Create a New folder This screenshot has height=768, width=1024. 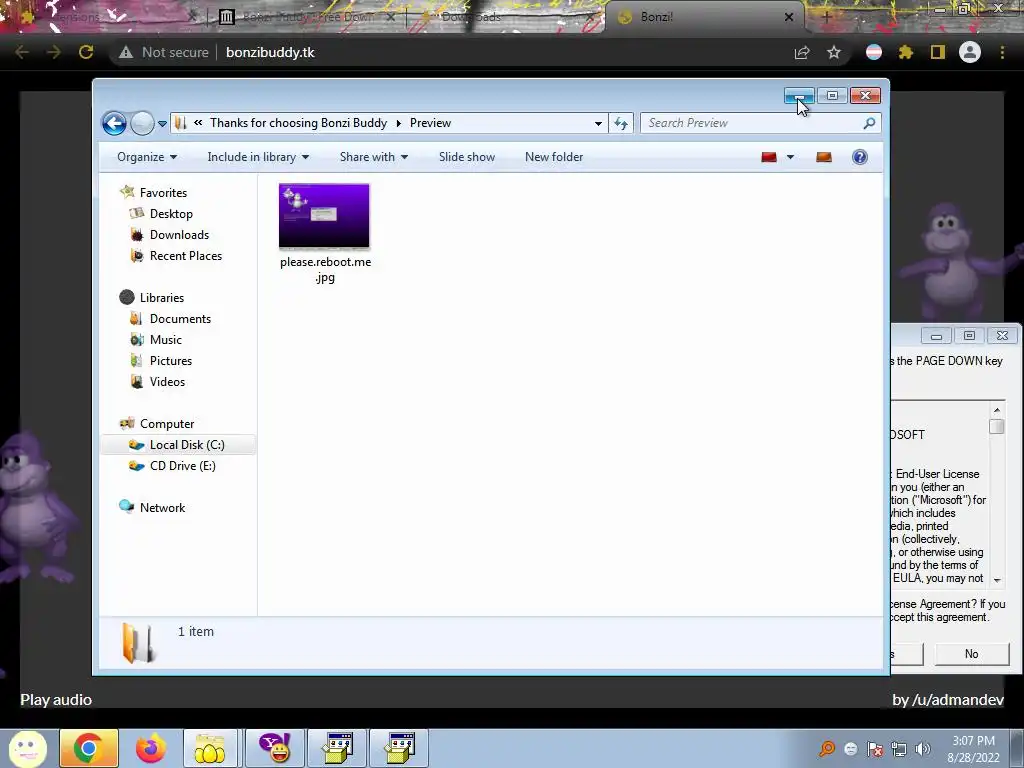(554, 157)
